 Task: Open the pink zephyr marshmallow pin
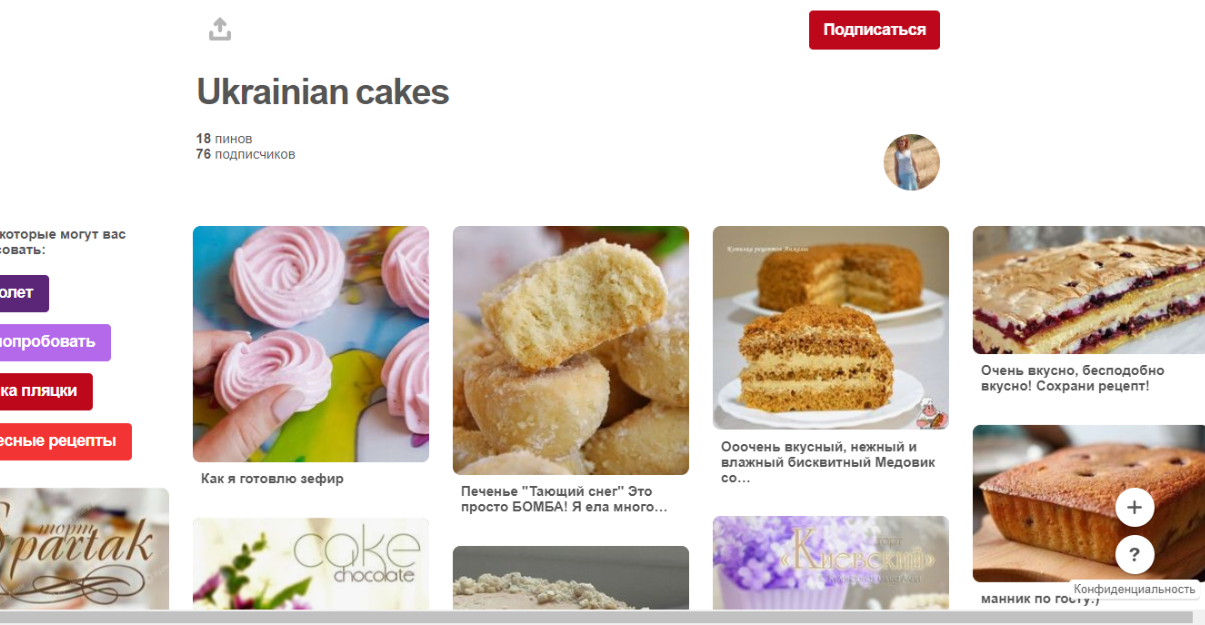pyautogui.click(x=311, y=344)
